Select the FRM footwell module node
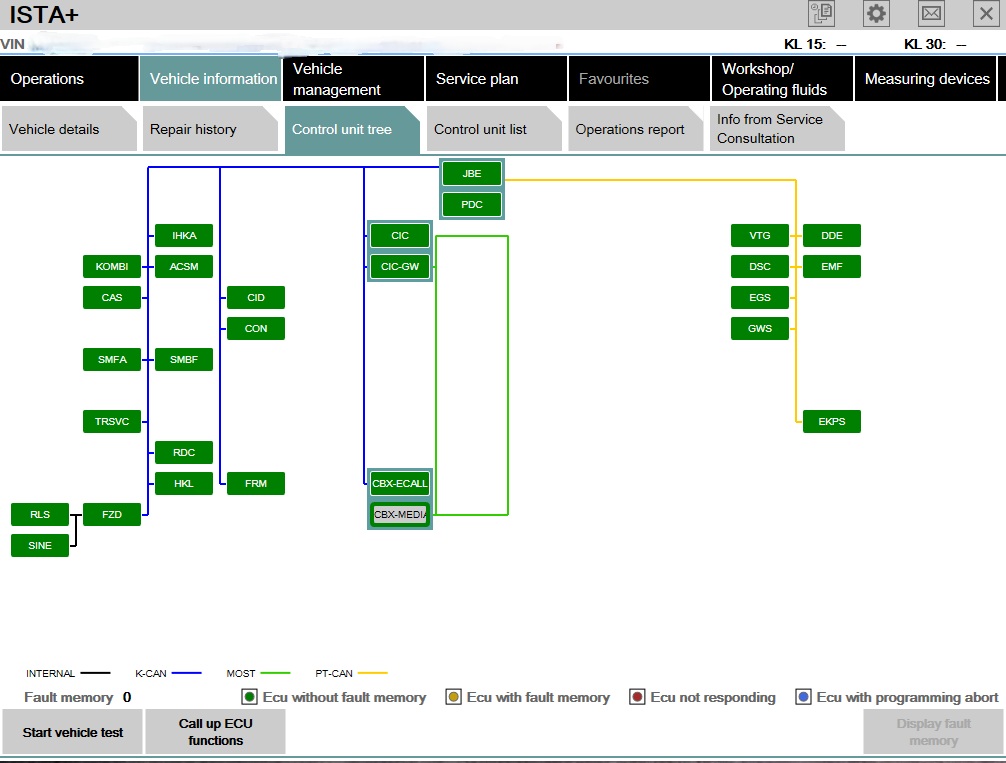Image resolution: width=1006 pixels, height=763 pixels. click(x=256, y=484)
